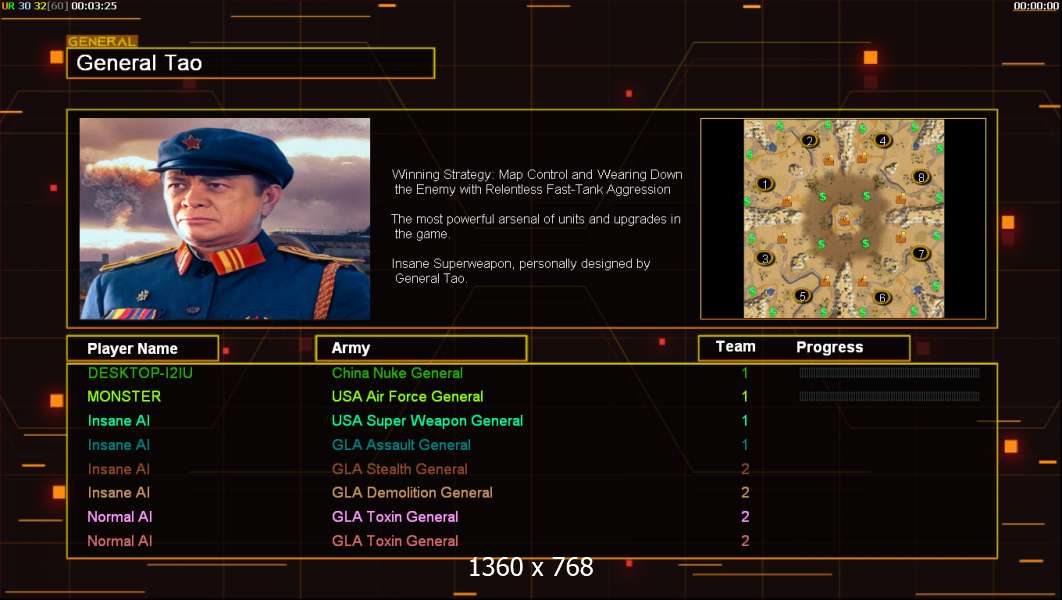The width and height of the screenshot is (1062, 600).
Task: Click team number for MONSTER row
Action: pyautogui.click(x=745, y=397)
